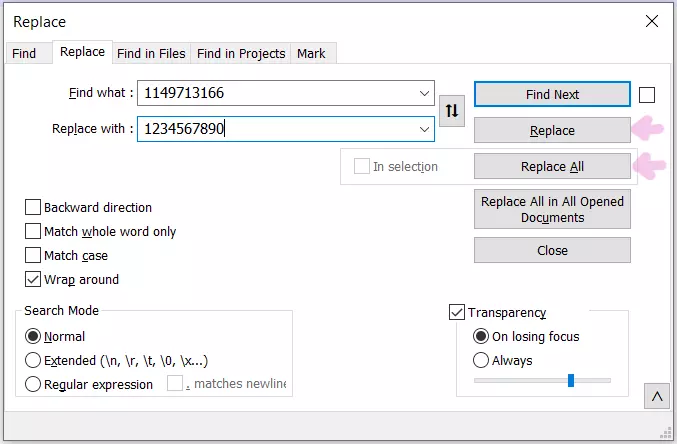Open the Mark tab
Viewport: 677px width, 444px height.
[x=311, y=53]
